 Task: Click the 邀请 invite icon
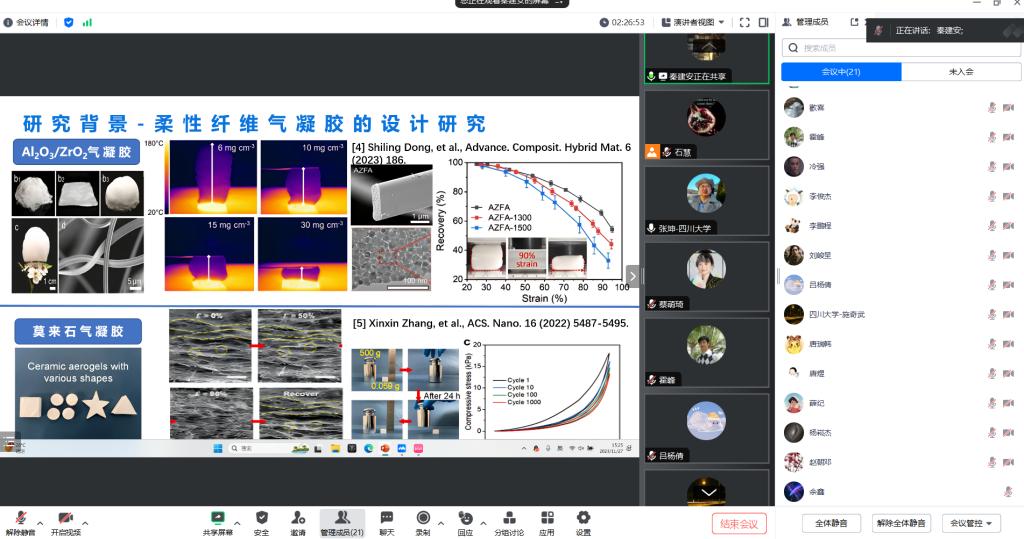tap(298, 519)
